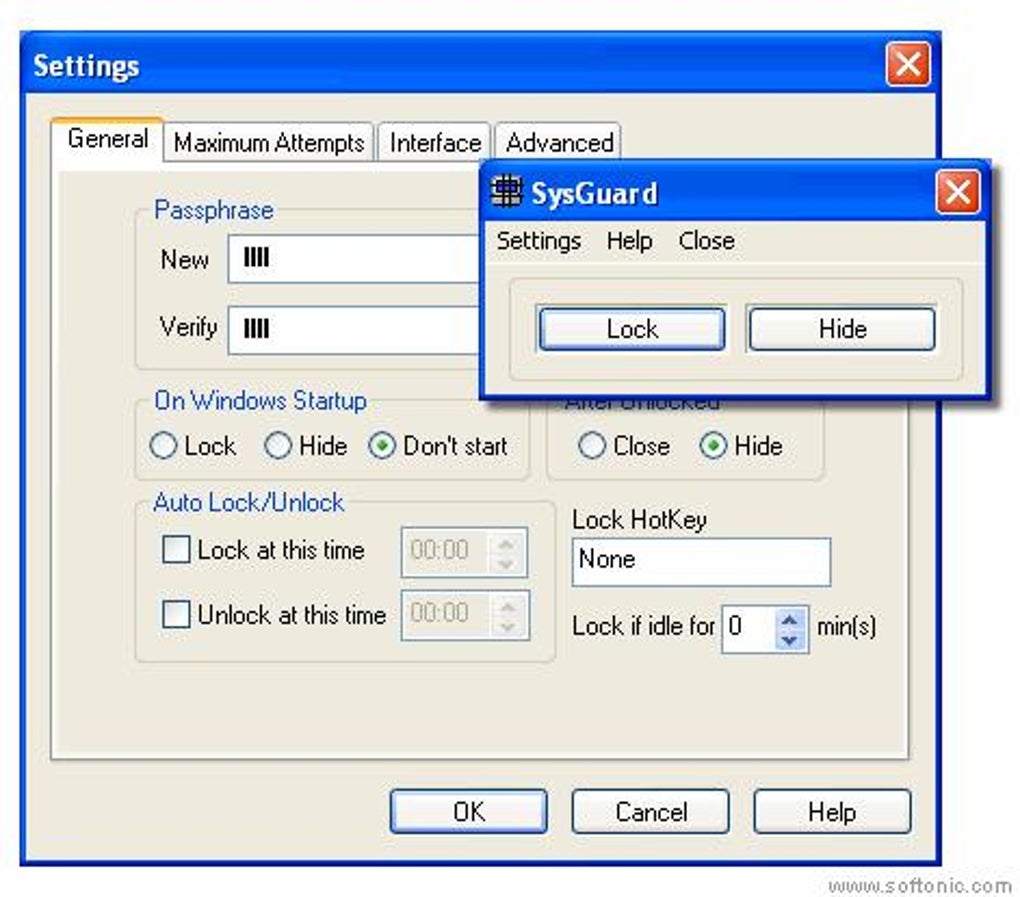Click the Help button at the bottom
The height and width of the screenshot is (897, 1020).
click(832, 811)
